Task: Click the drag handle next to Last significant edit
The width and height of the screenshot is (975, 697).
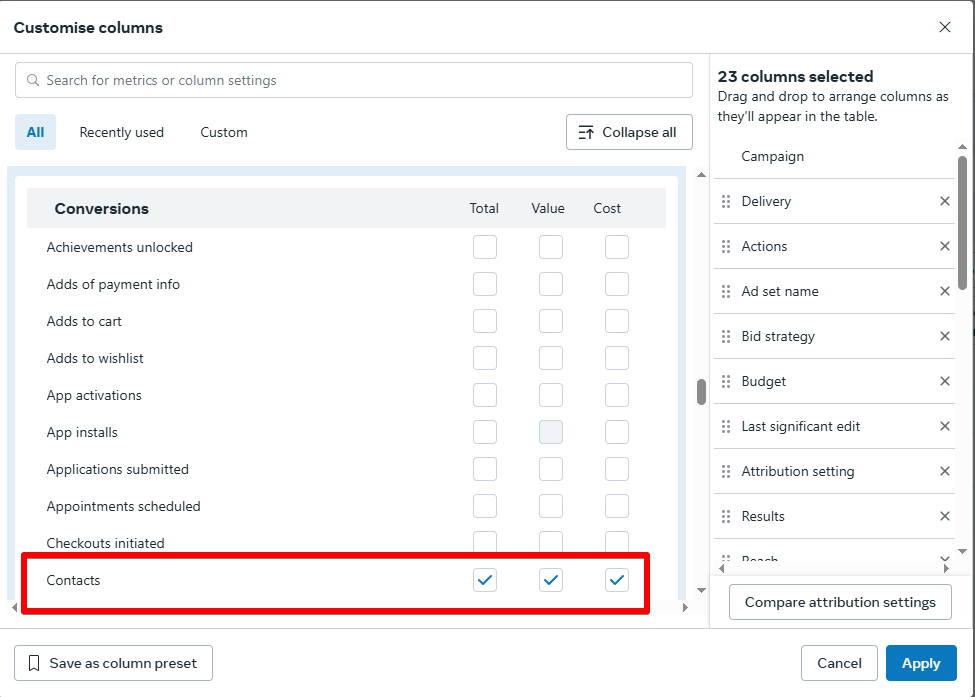Action: click(726, 427)
